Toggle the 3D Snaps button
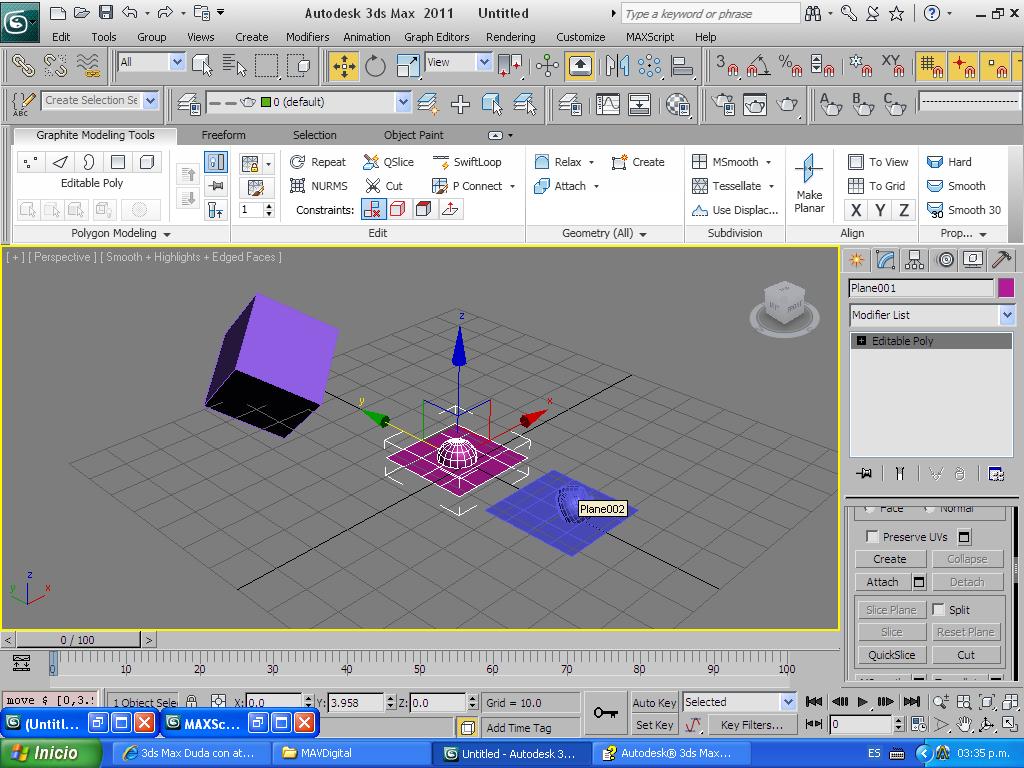The image size is (1024, 768). (726, 65)
